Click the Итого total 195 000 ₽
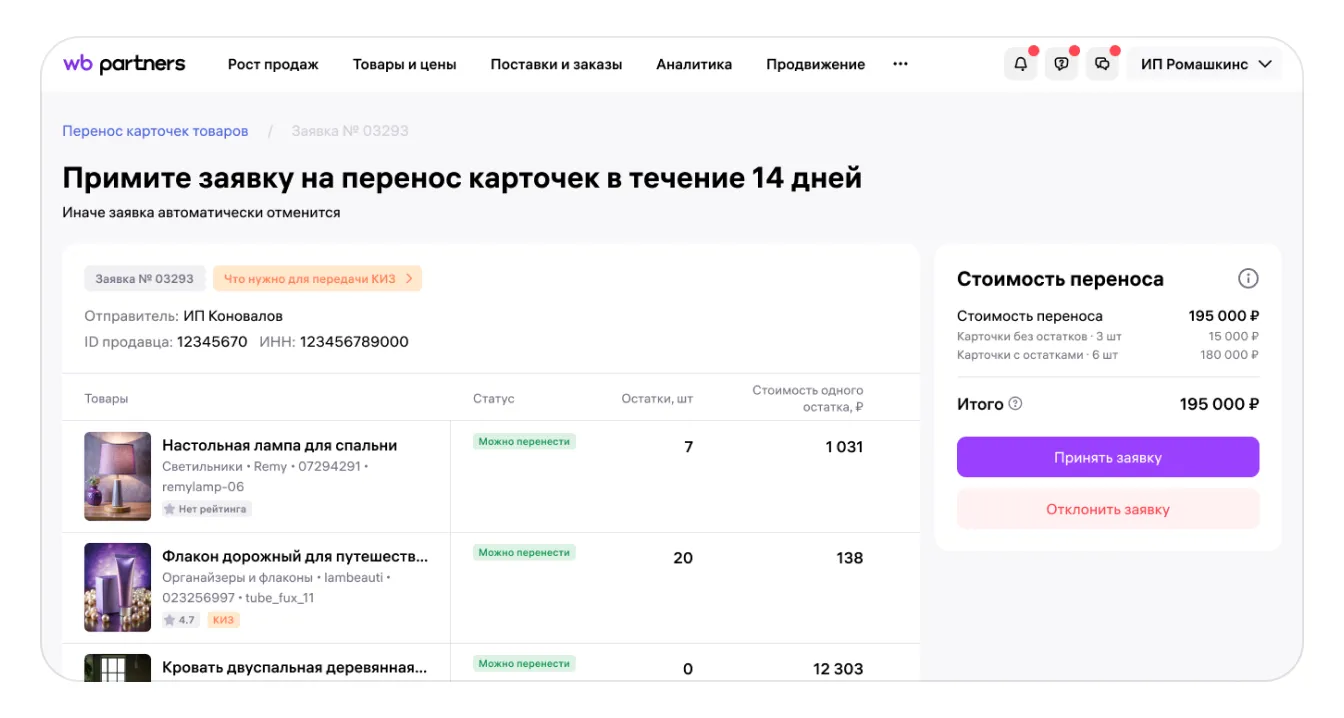The width and height of the screenshot is (1344, 718). click(x=1219, y=404)
